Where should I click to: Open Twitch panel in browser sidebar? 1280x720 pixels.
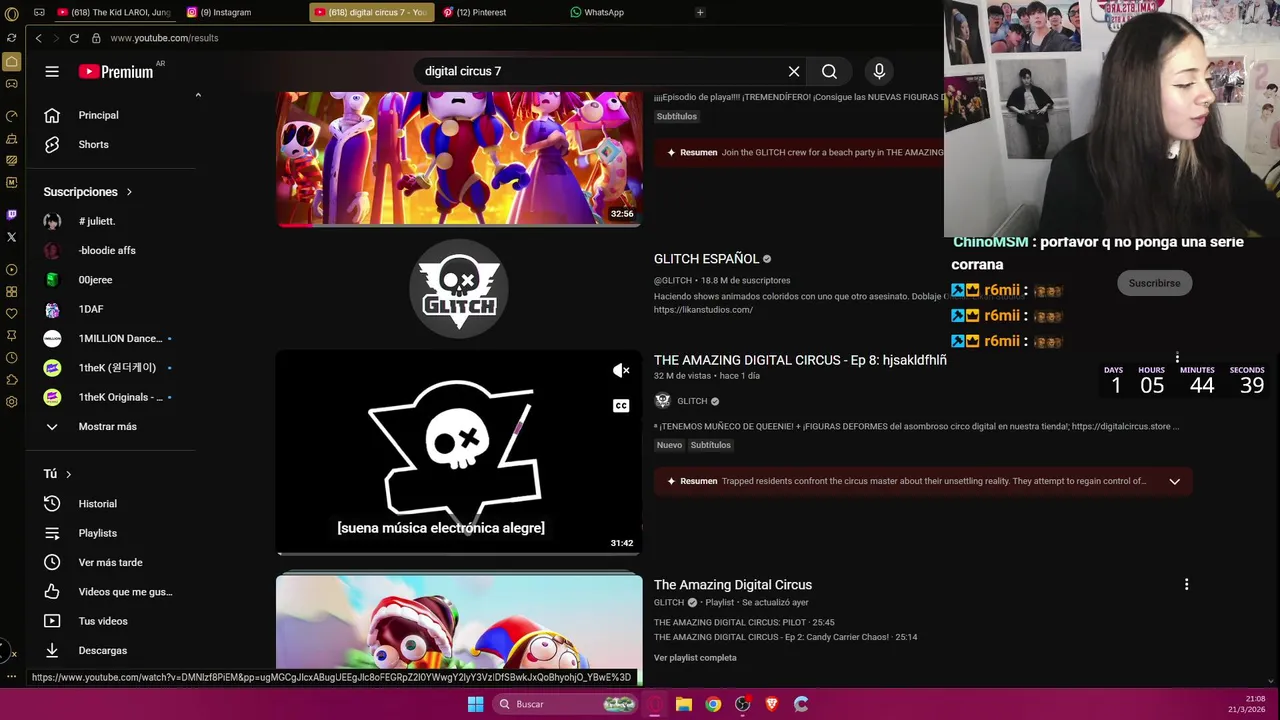coord(11,214)
